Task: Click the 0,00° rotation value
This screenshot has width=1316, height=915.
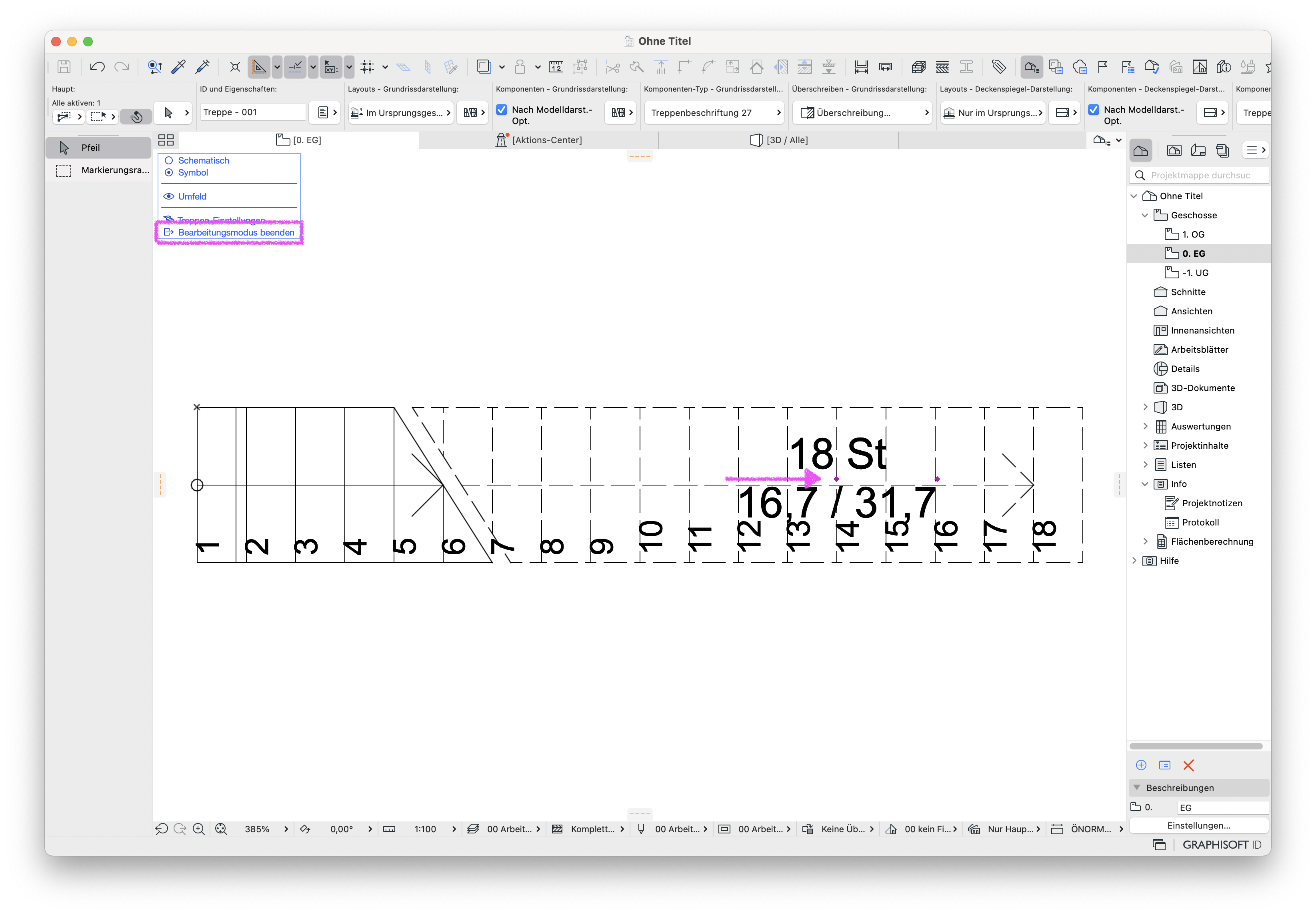Action: 342,829
